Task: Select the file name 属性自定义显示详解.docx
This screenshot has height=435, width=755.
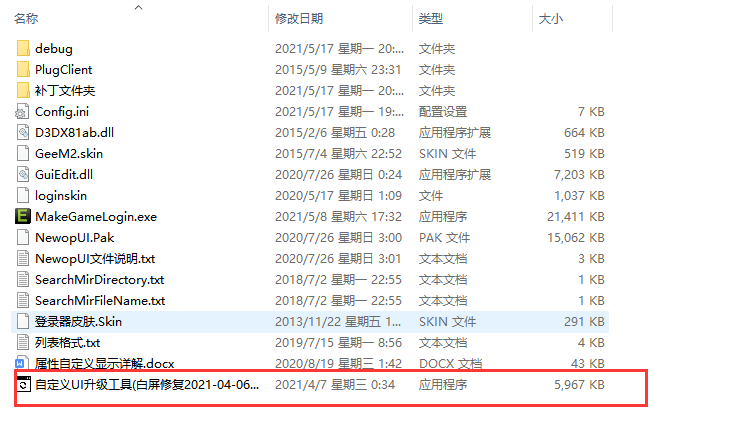Action: (104, 363)
